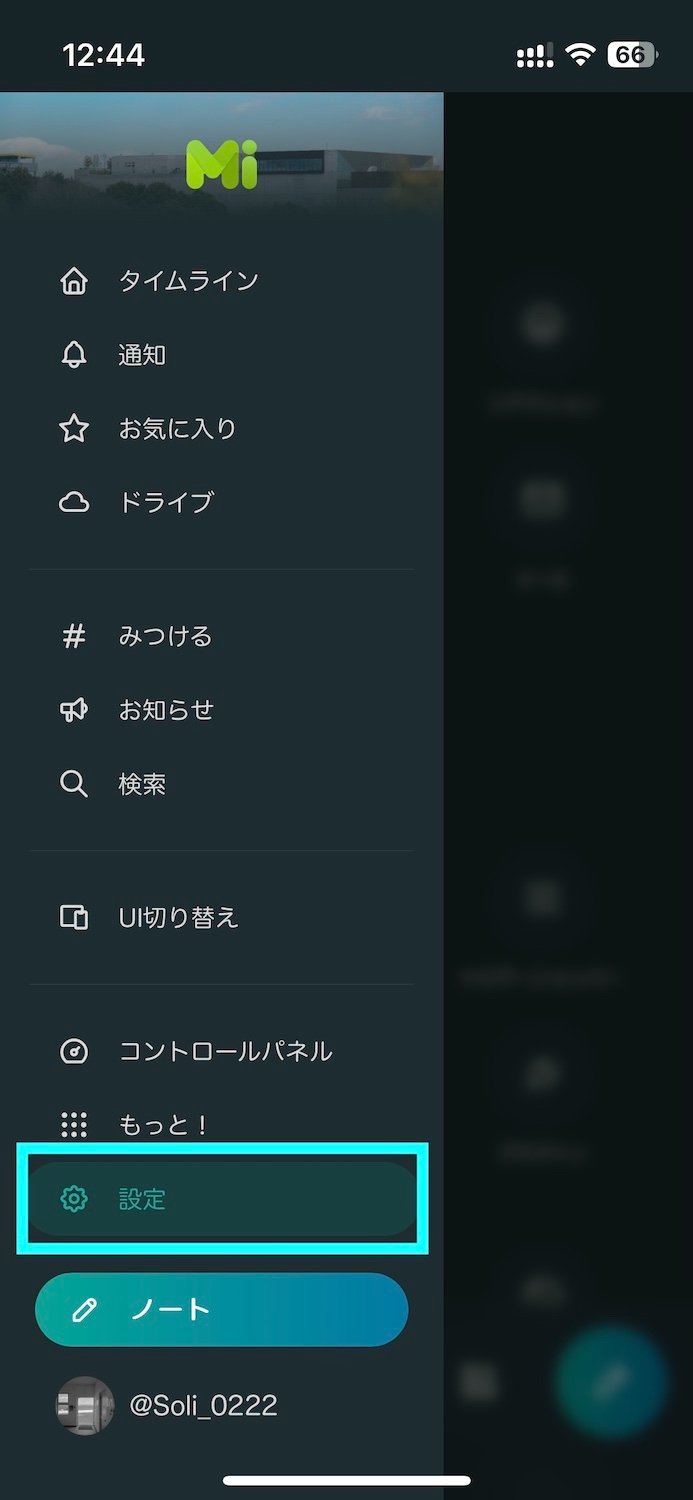The width and height of the screenshot is (693, 1500).
Task: Tap the Misskey Mi logo
Action: click(222, 165)
